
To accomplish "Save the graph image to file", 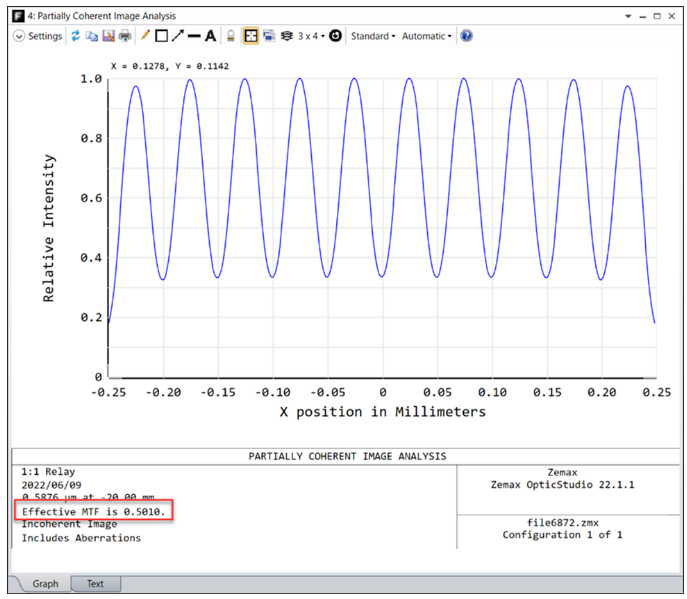I will [x=108, y=36].
